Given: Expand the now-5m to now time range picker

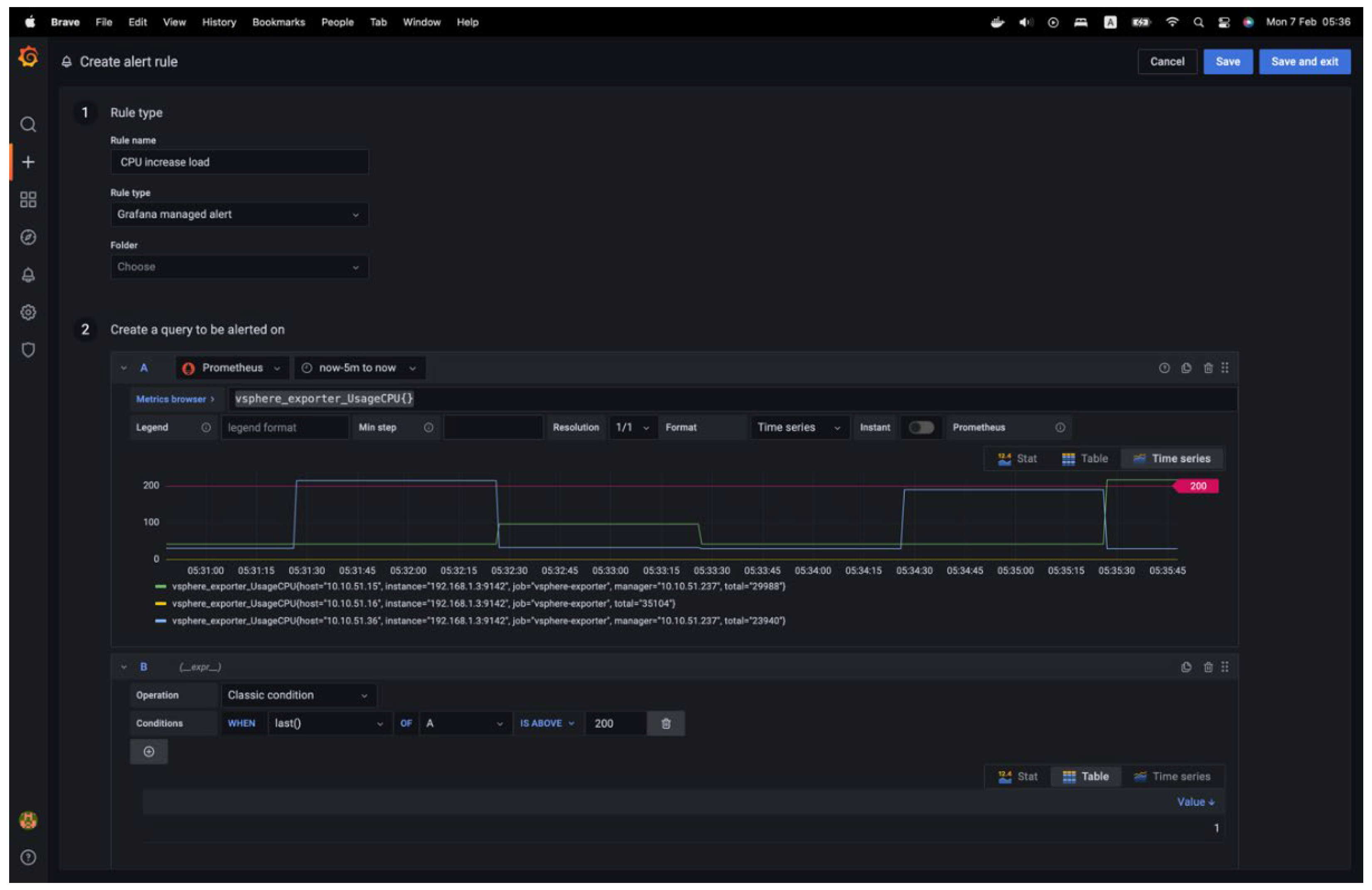Looking at the screenshot, I should [359, 368].
